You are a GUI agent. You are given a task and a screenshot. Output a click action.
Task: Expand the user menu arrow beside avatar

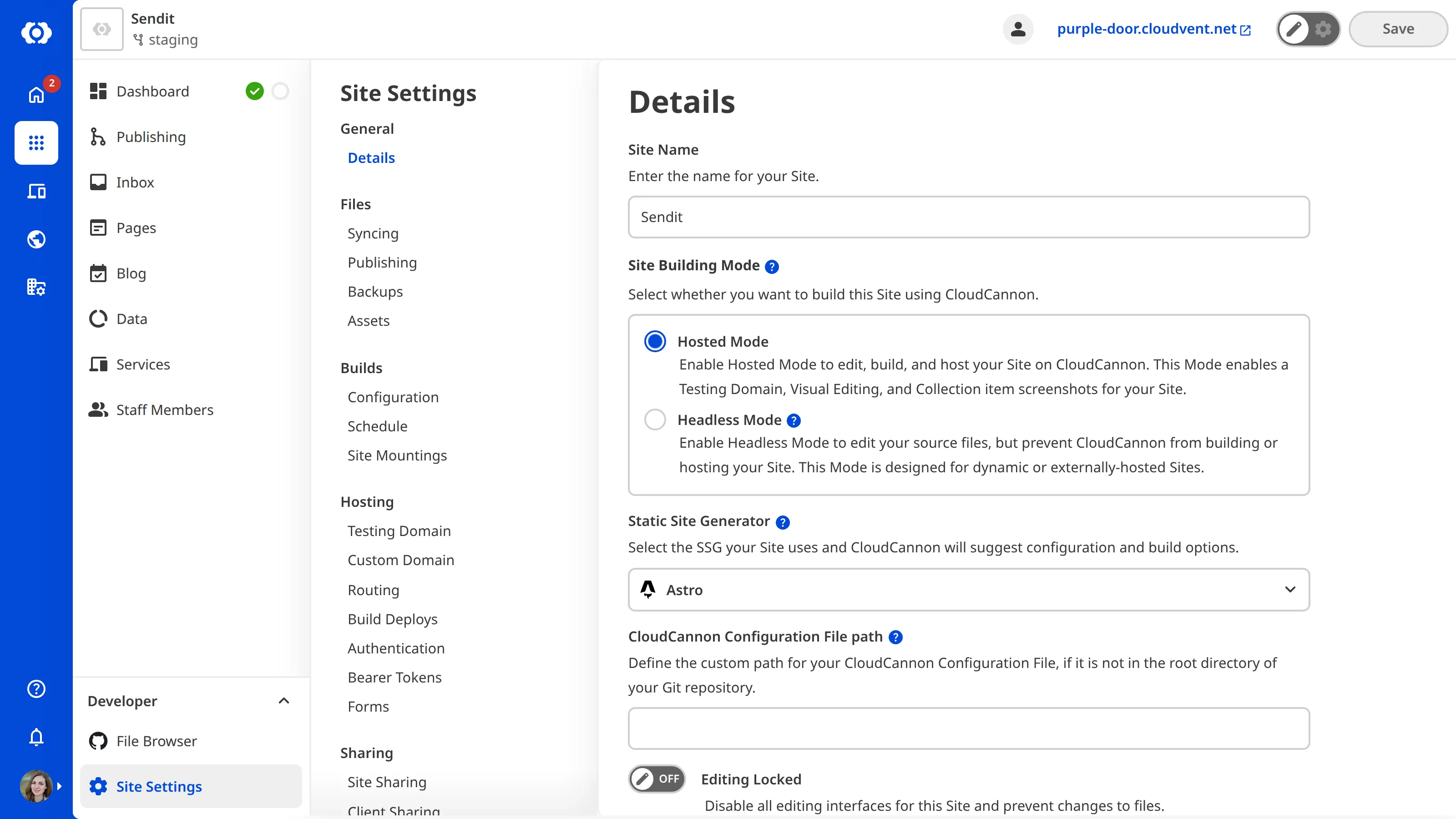point(59,786)
